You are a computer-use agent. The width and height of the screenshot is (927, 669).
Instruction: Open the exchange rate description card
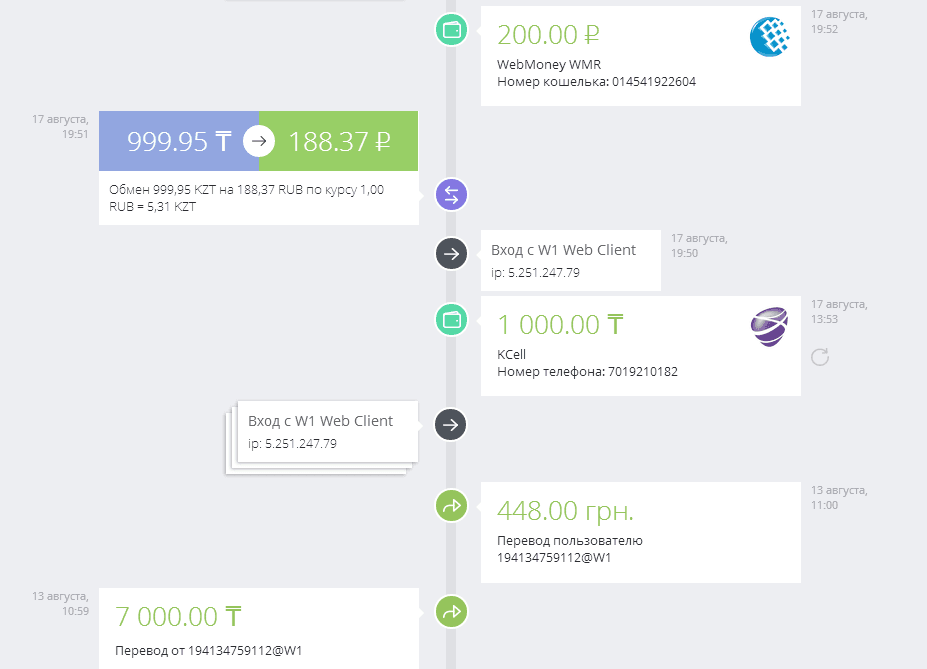coord(259,198)
